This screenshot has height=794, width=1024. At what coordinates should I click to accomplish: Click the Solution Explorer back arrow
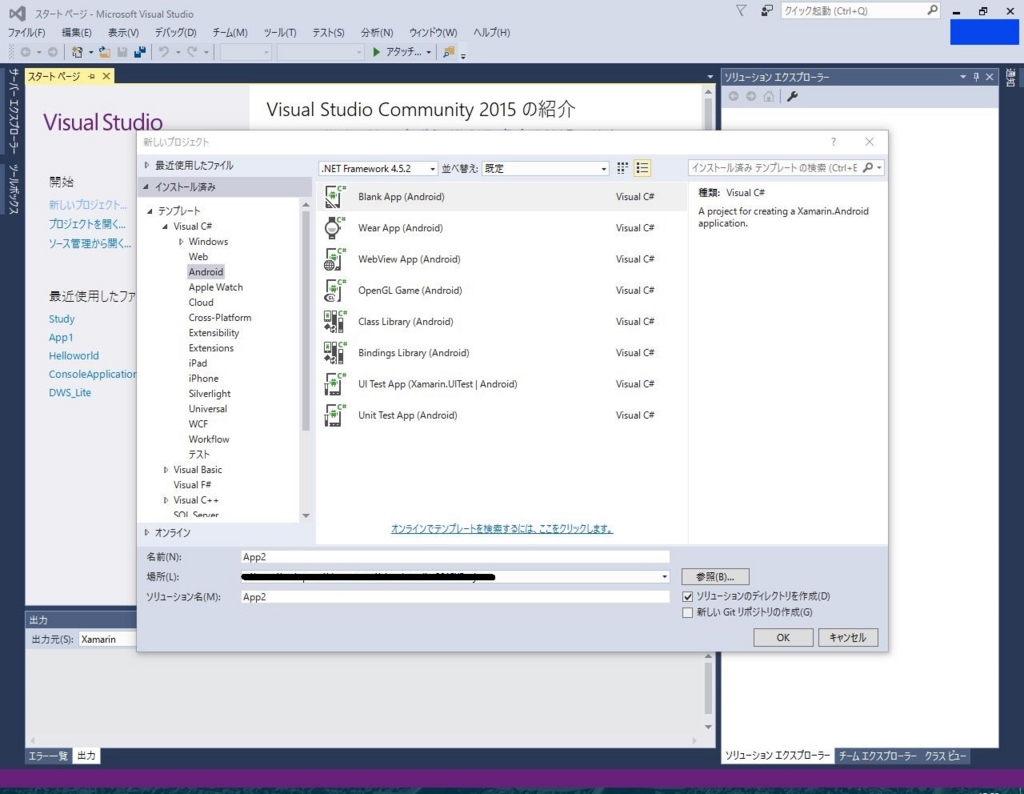pyautogui.click(x=733, y=97)
